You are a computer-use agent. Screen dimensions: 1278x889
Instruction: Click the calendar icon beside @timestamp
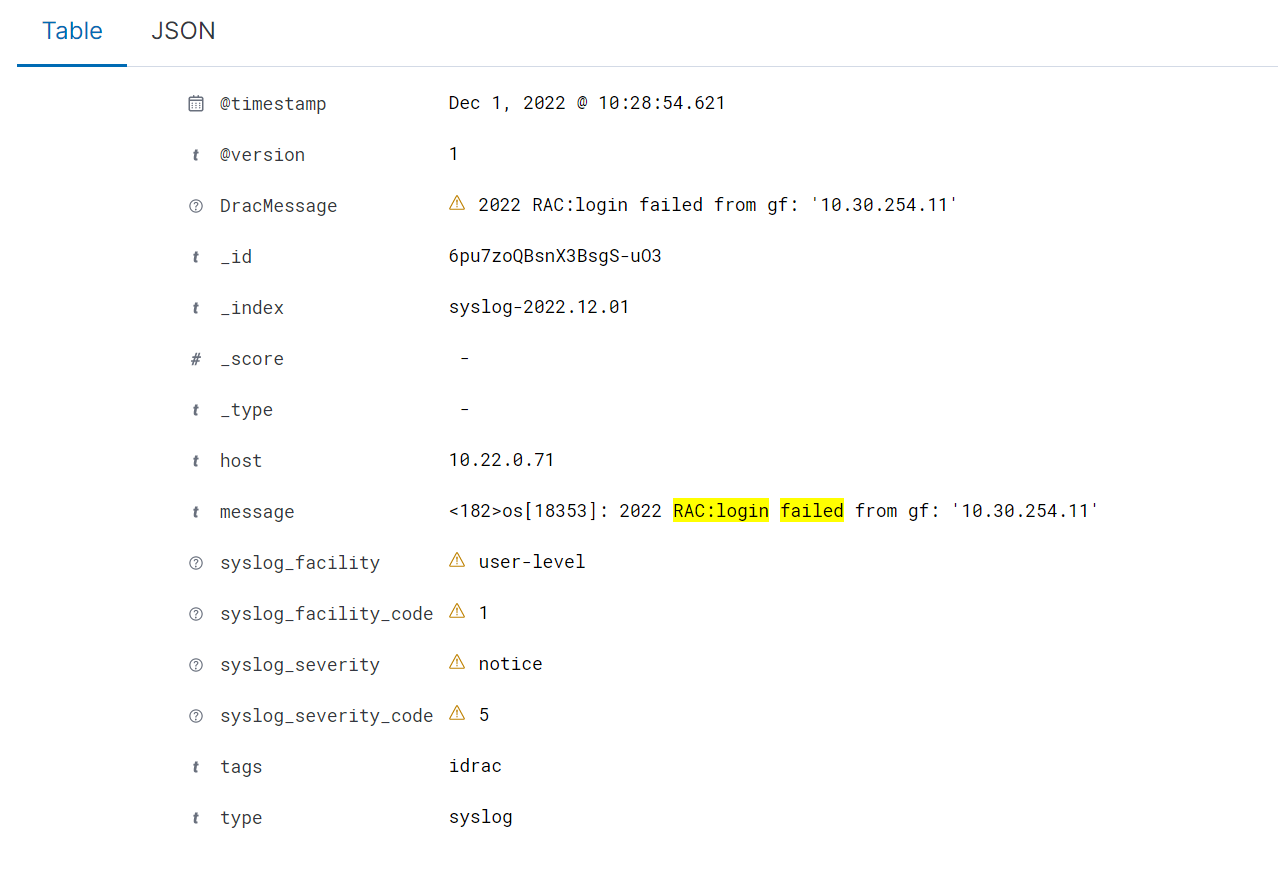196,104
